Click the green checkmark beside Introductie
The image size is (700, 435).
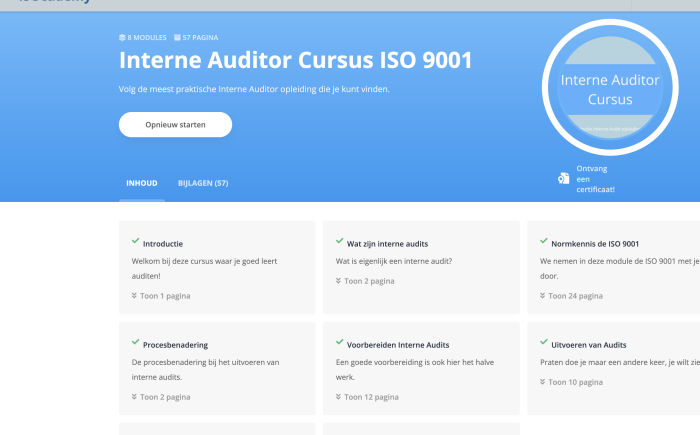pos(136,241)
